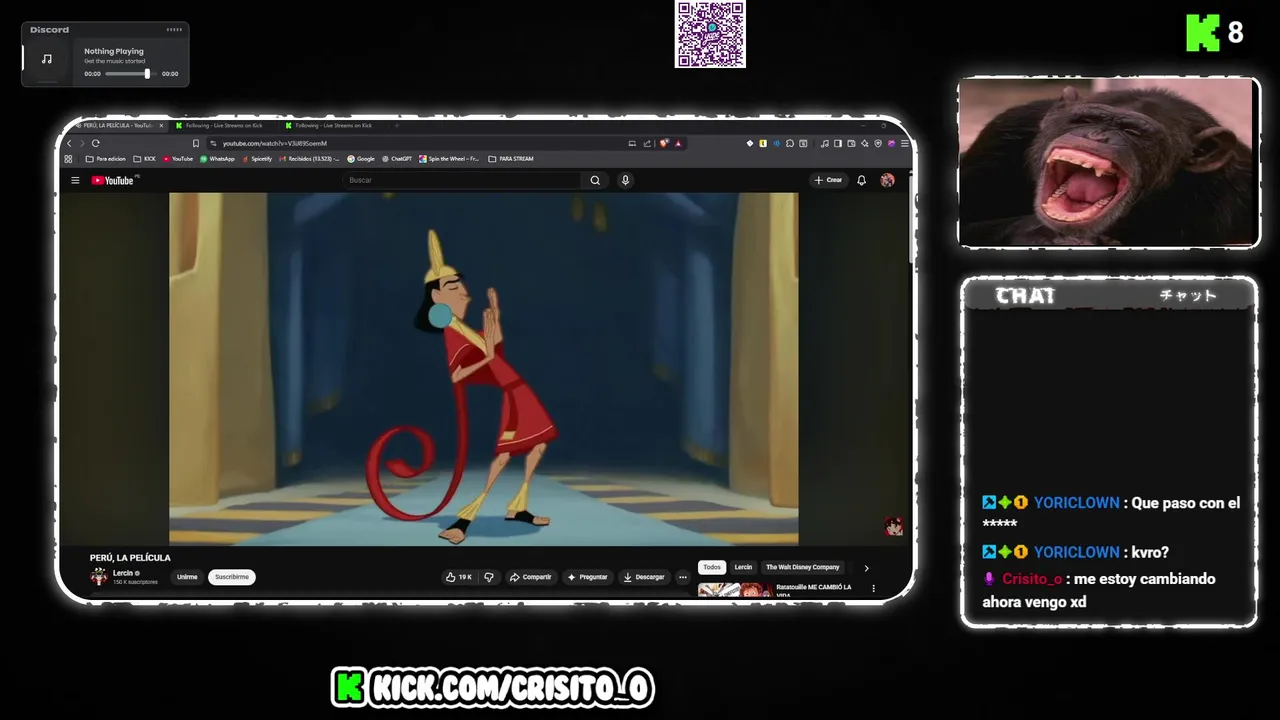This screenshot has height=720, width=1280.
Task: Click YORICLOWN's 'kvro?' chat message
Action: (1150, 552)
